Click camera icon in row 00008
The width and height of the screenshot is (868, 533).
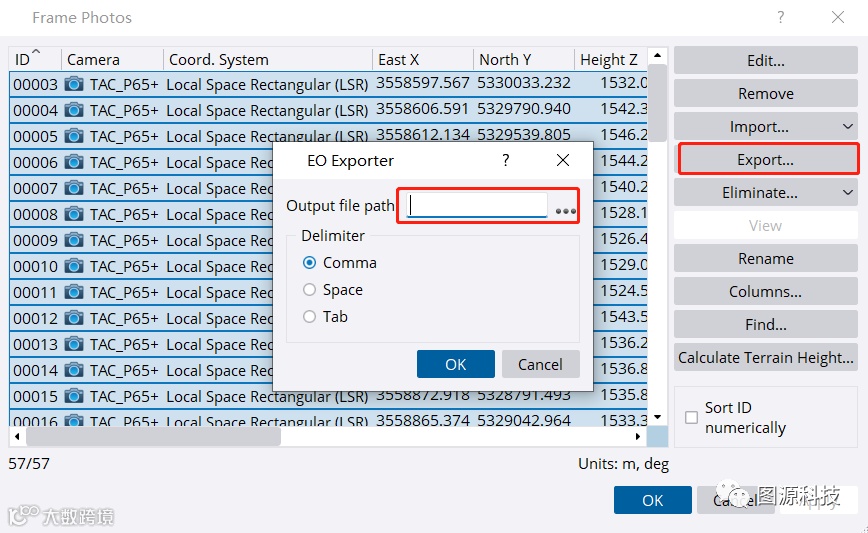pyautogui.click(x=74, y=214)
